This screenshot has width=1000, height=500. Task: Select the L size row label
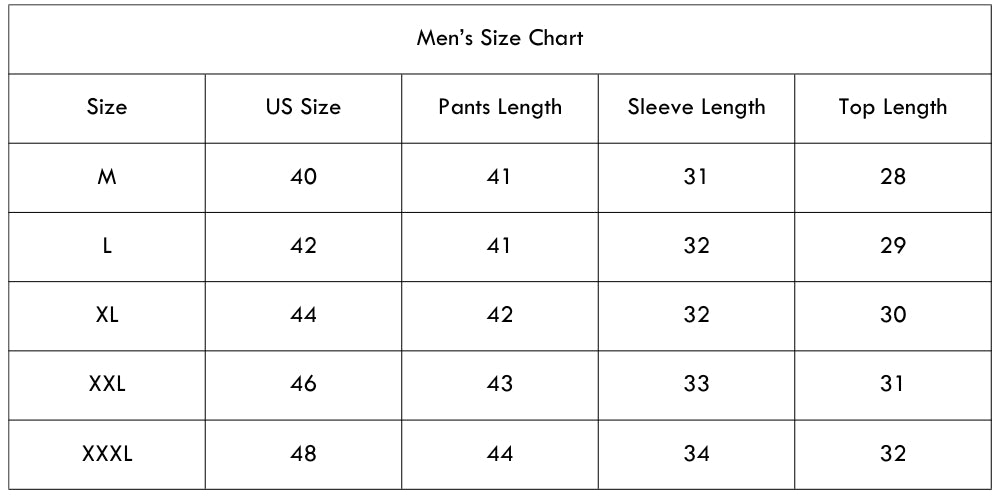107,246
